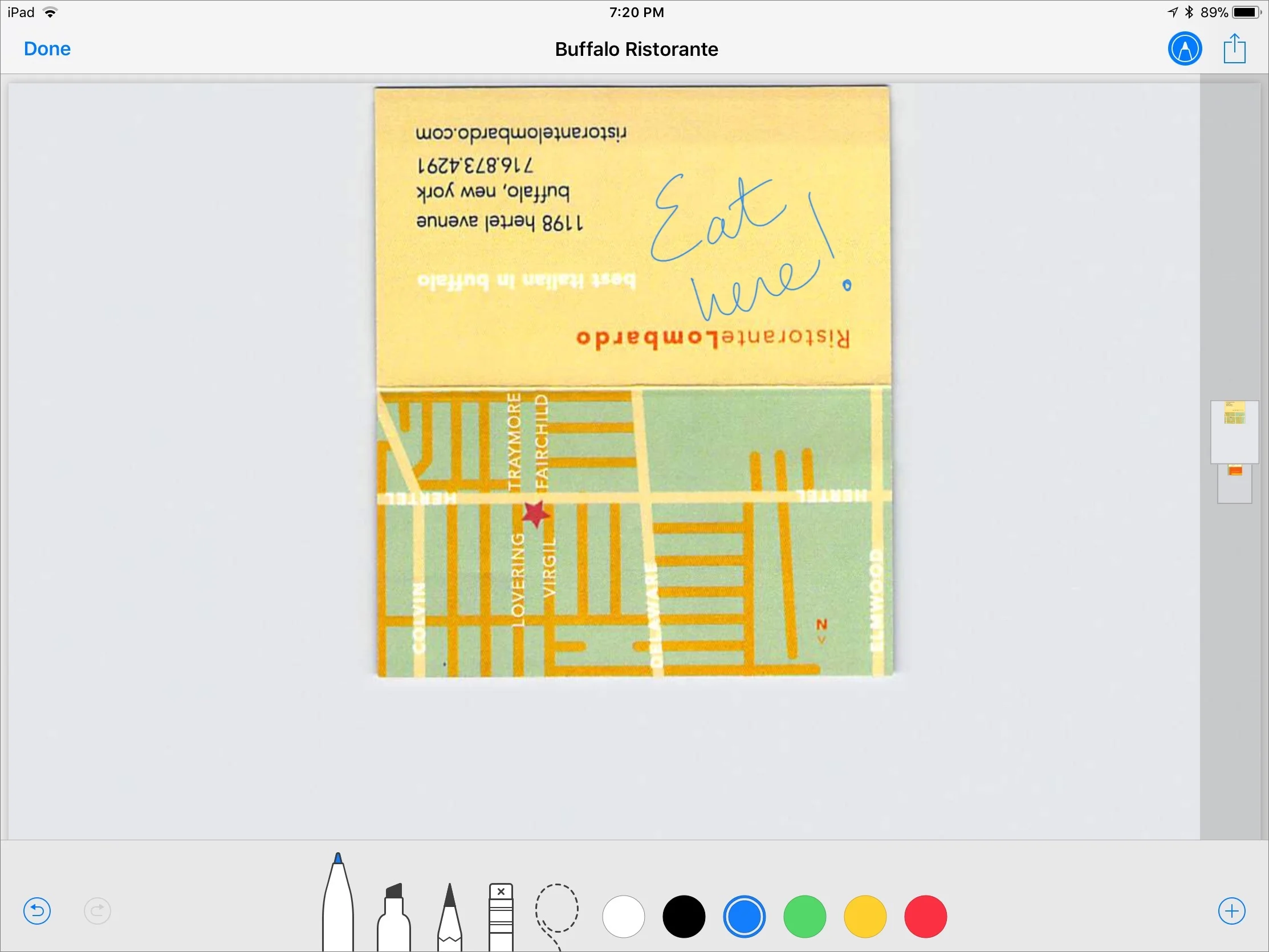Choose the white color swatch

624,917
